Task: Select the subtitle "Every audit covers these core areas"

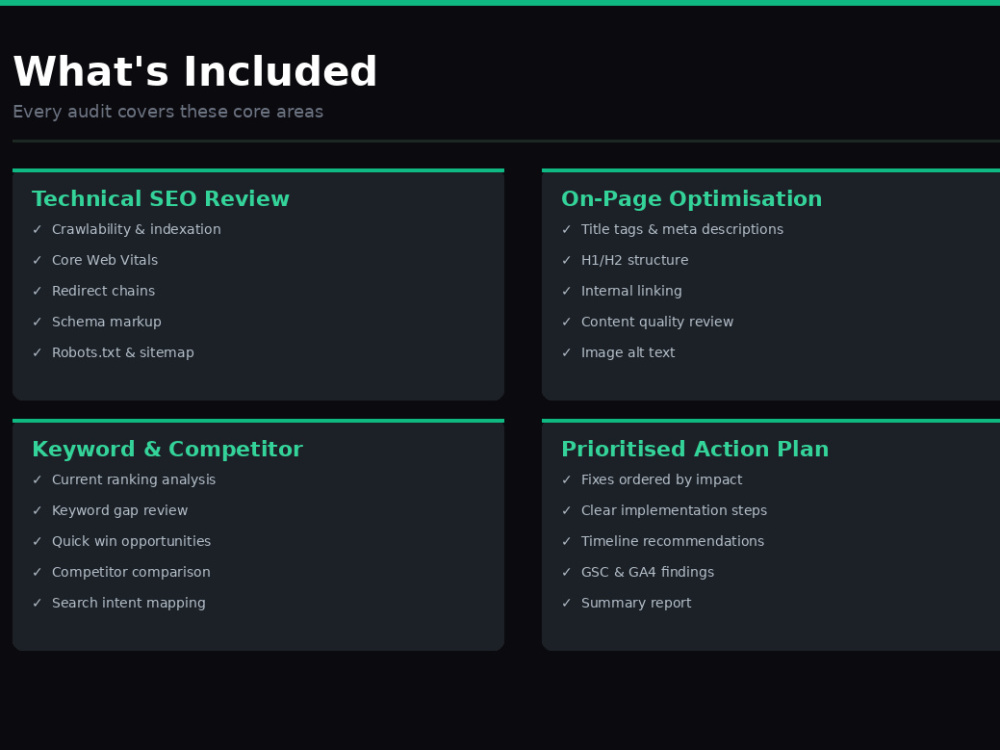Action: (168, 112)
